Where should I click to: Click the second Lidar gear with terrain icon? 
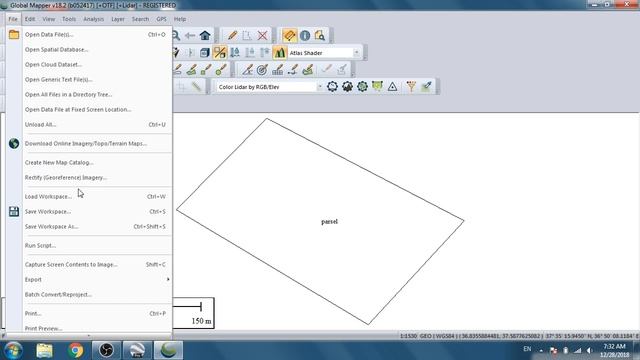tap(347, 87)
